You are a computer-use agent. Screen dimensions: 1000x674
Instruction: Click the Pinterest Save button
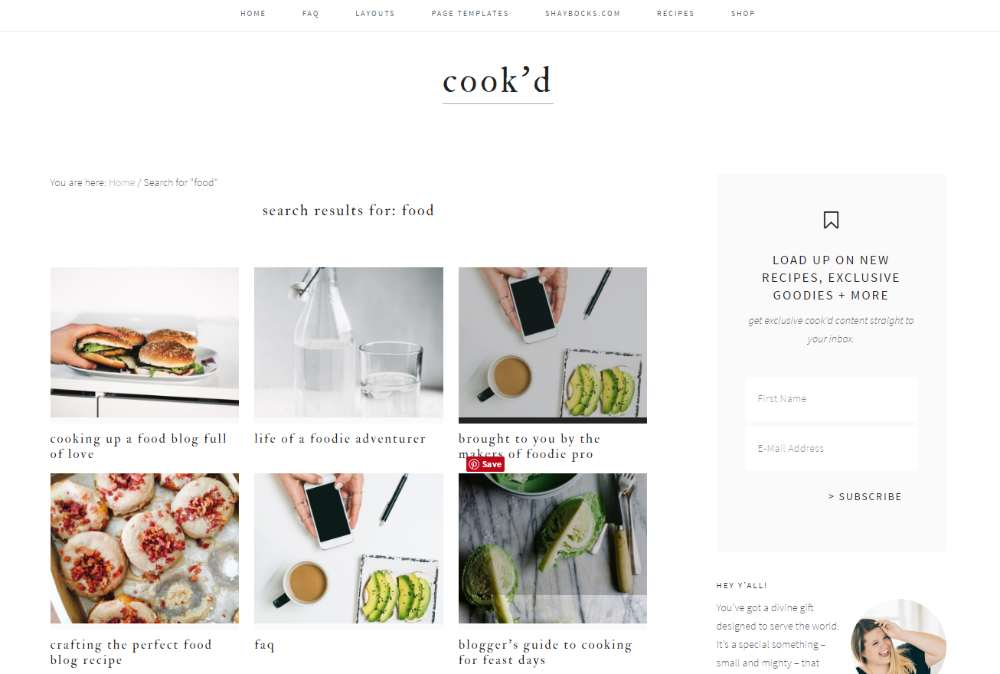(485, 464)
